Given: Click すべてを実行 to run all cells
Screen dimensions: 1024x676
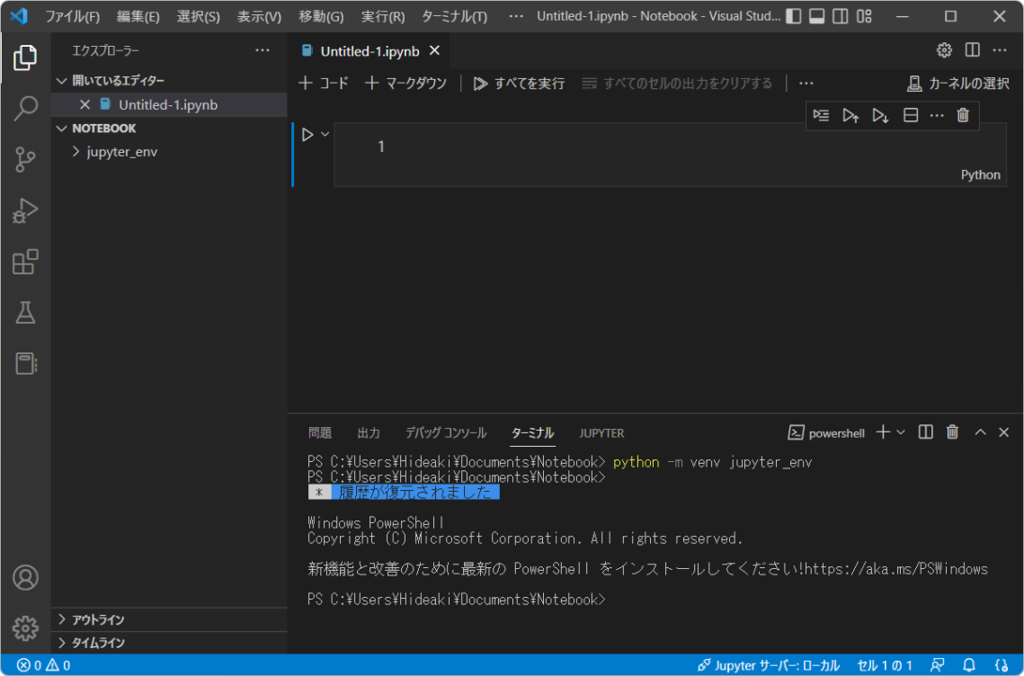Looking at the screenshot, I should point(519,83).
